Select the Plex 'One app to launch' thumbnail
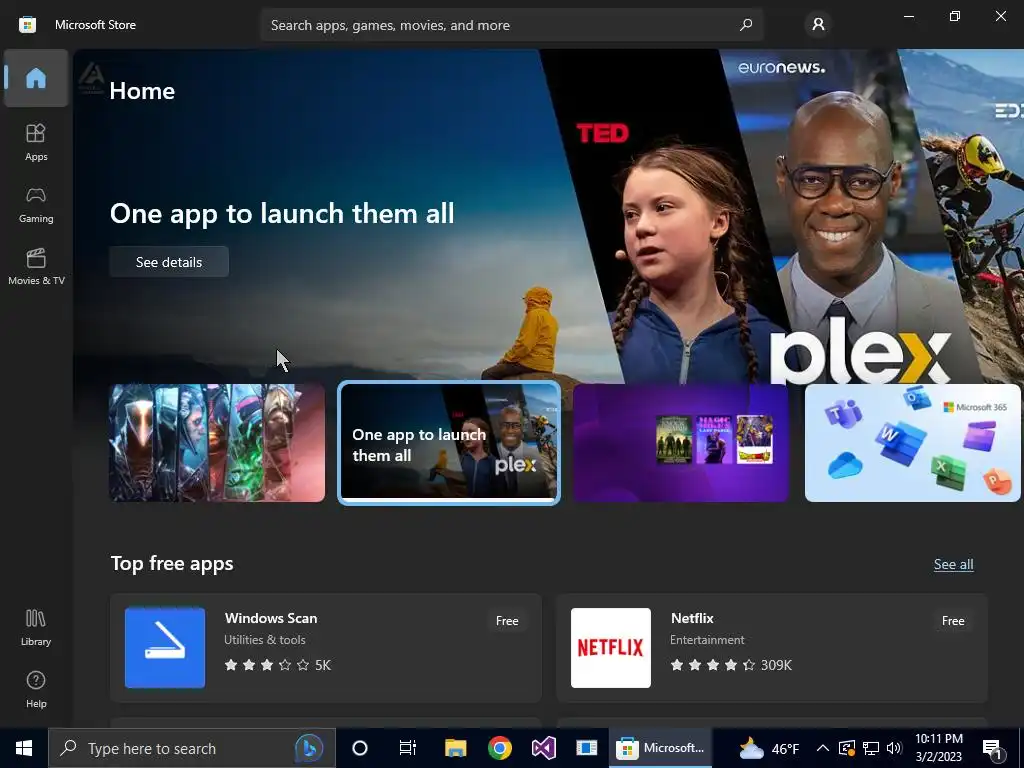Image resolution: width=1024 pixels, height=768 pixels. (x=449, y=443)
